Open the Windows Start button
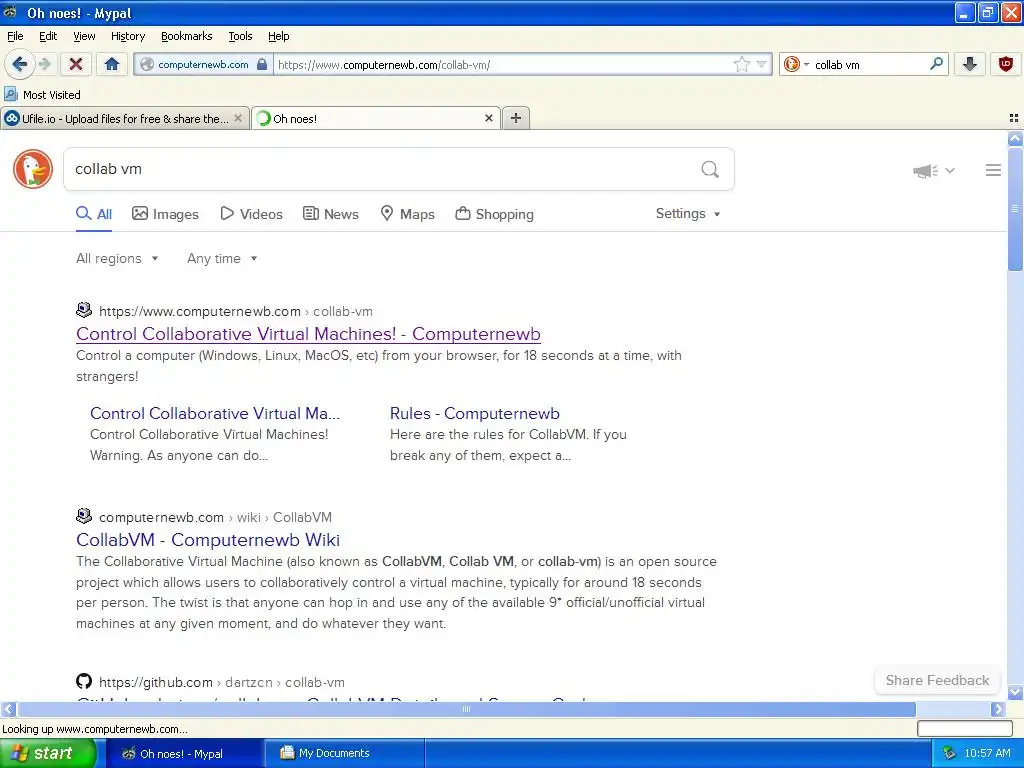Screen dimensions: 1024x768 (x=47, y=754)
